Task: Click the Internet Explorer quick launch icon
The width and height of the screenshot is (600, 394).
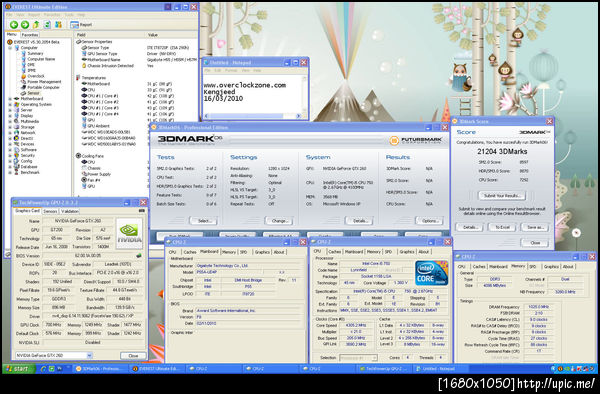Action: point(43,369)
